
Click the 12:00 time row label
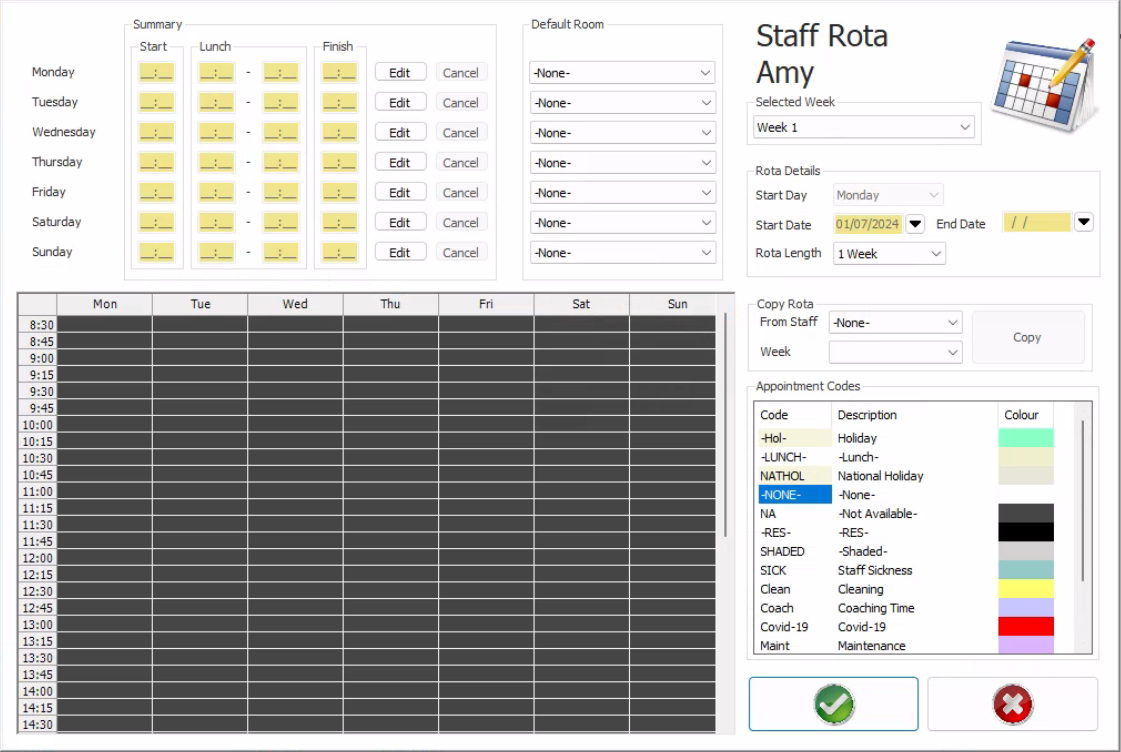[x=37, y=558]
